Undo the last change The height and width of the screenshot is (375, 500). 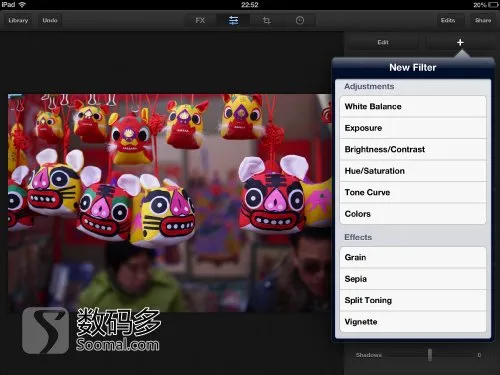coord(50,20)
